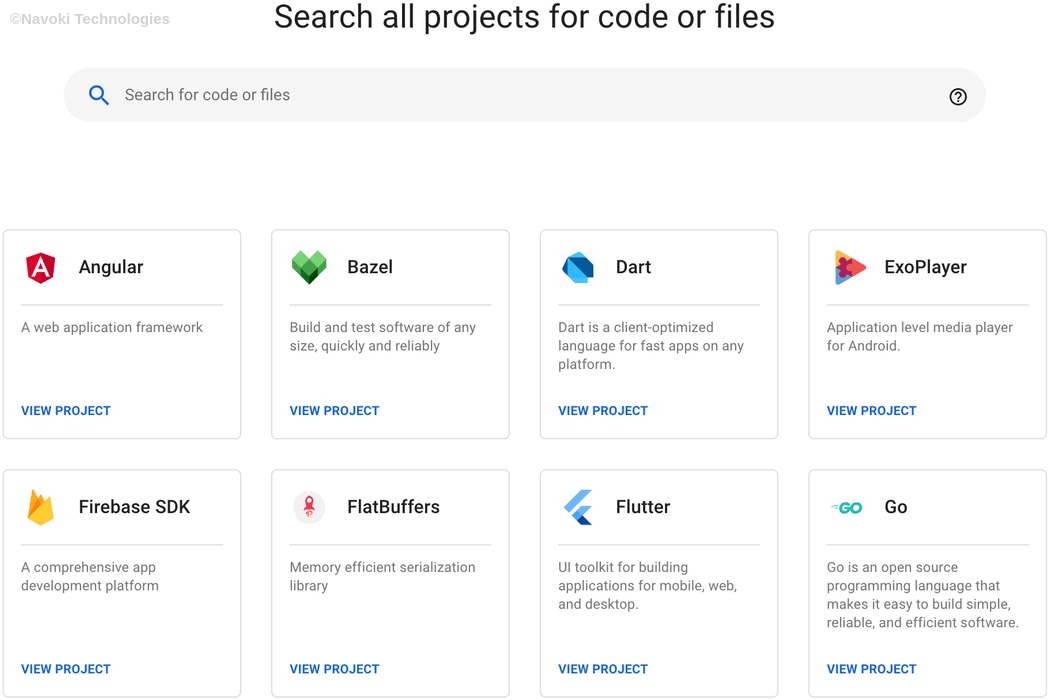Viewport: 1048px width, 700px height.
Task: Click VIEW PROJECT under Bazel
Action: click(334, 410)
